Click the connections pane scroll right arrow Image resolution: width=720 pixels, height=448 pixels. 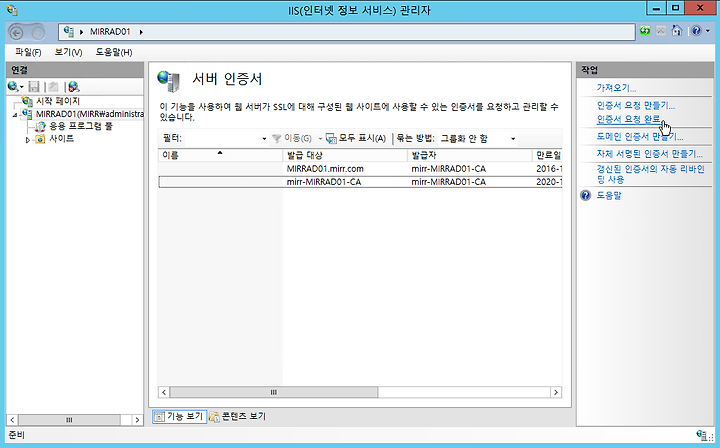point(137,420)
